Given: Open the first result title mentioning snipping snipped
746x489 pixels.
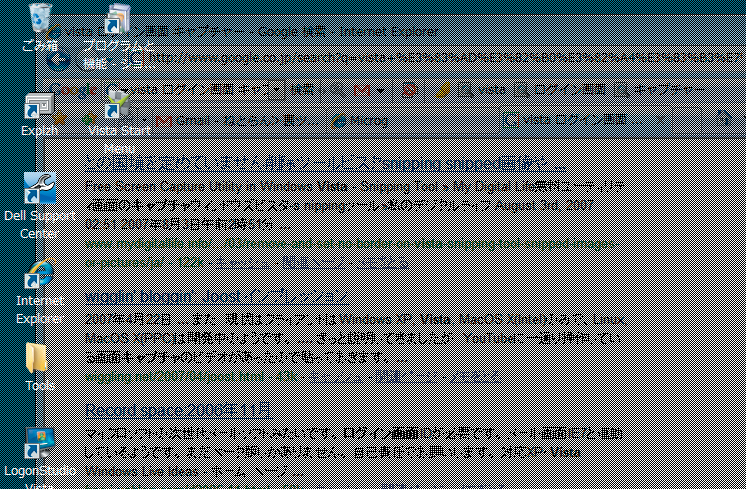Looking at the screenshot, I should pyautogui.click(x=325, y=164).
